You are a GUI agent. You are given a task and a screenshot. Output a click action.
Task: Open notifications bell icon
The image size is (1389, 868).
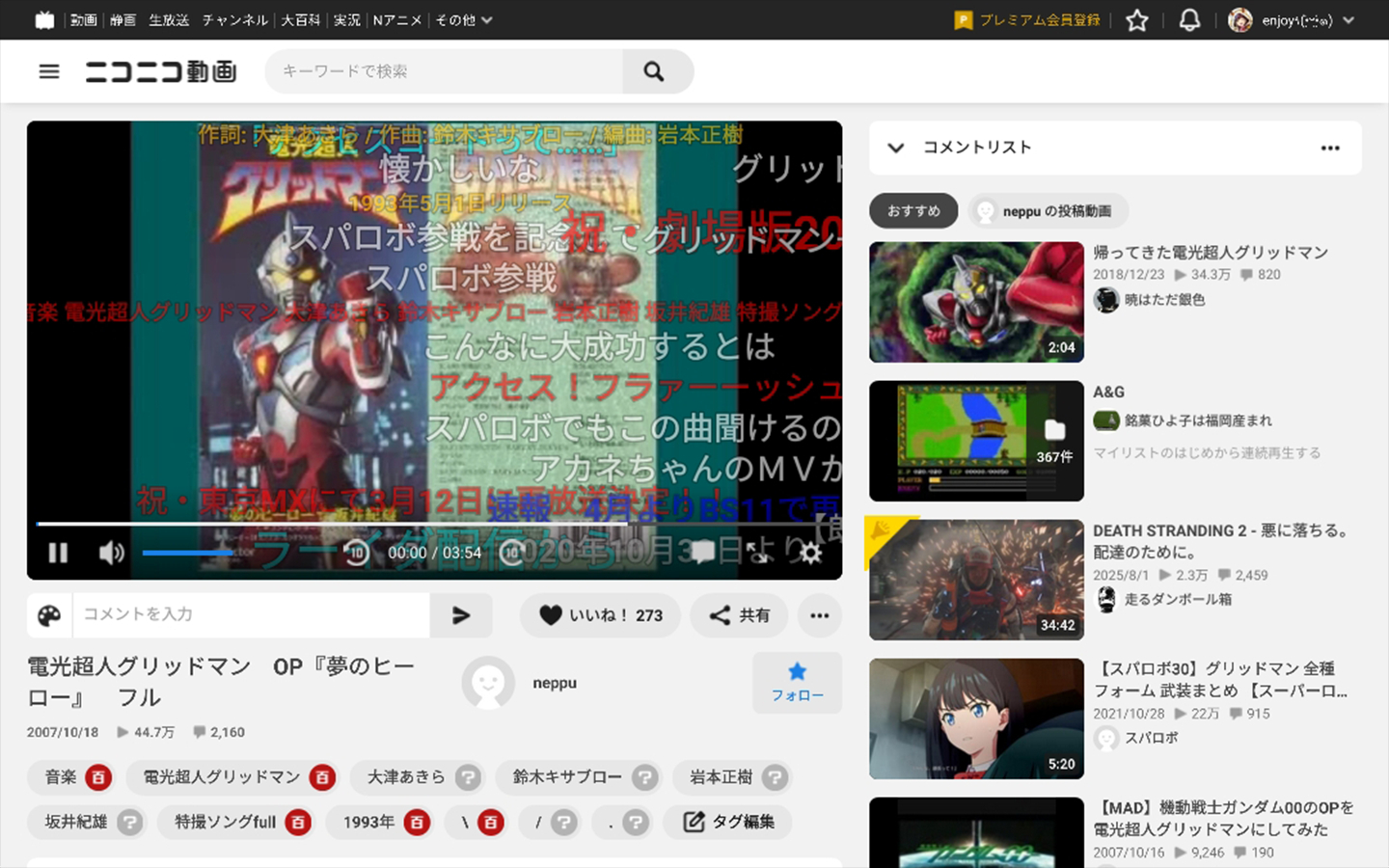(x=1189, y=19)
